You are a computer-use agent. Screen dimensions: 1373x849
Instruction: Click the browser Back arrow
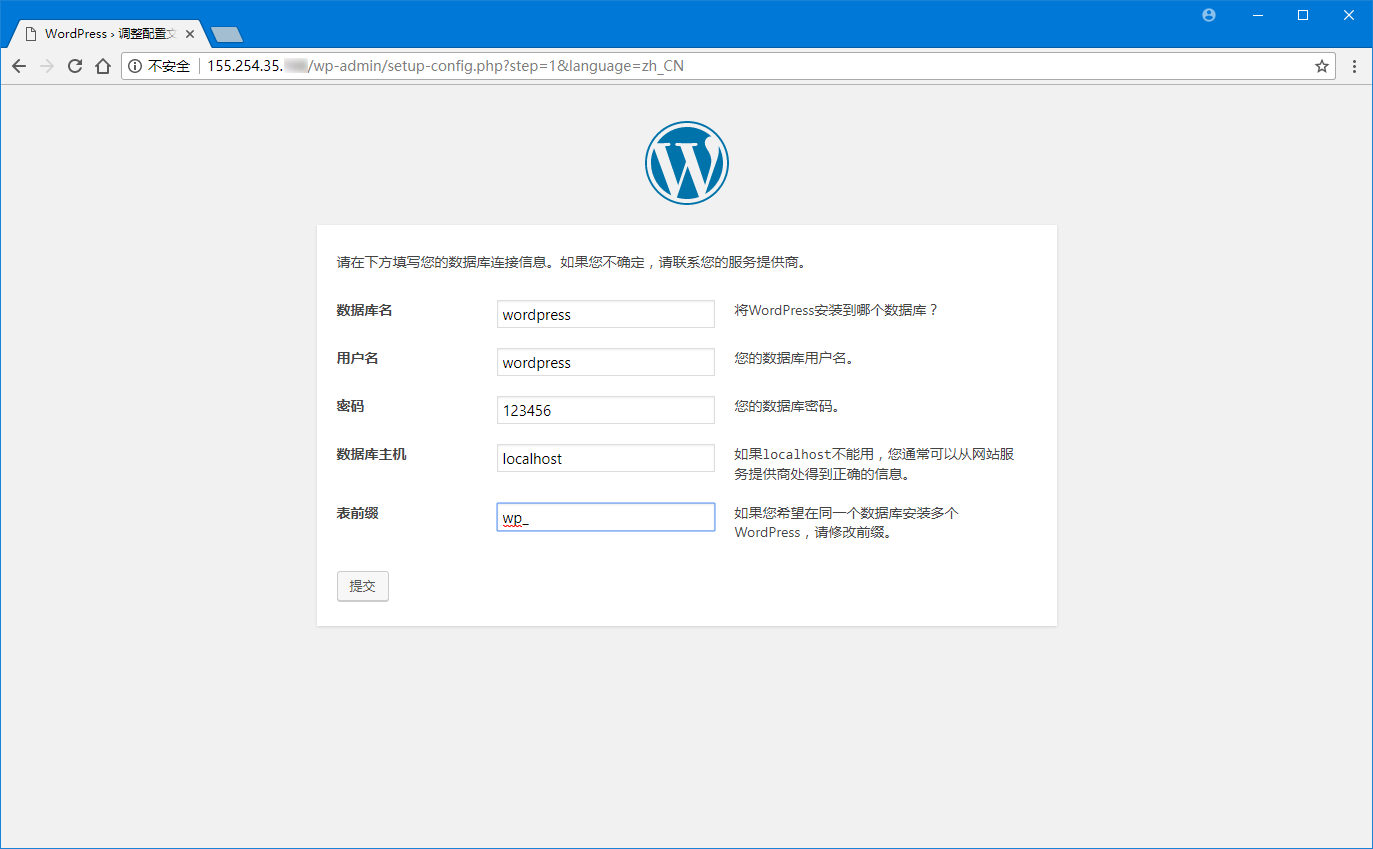(x=18, y=66)
